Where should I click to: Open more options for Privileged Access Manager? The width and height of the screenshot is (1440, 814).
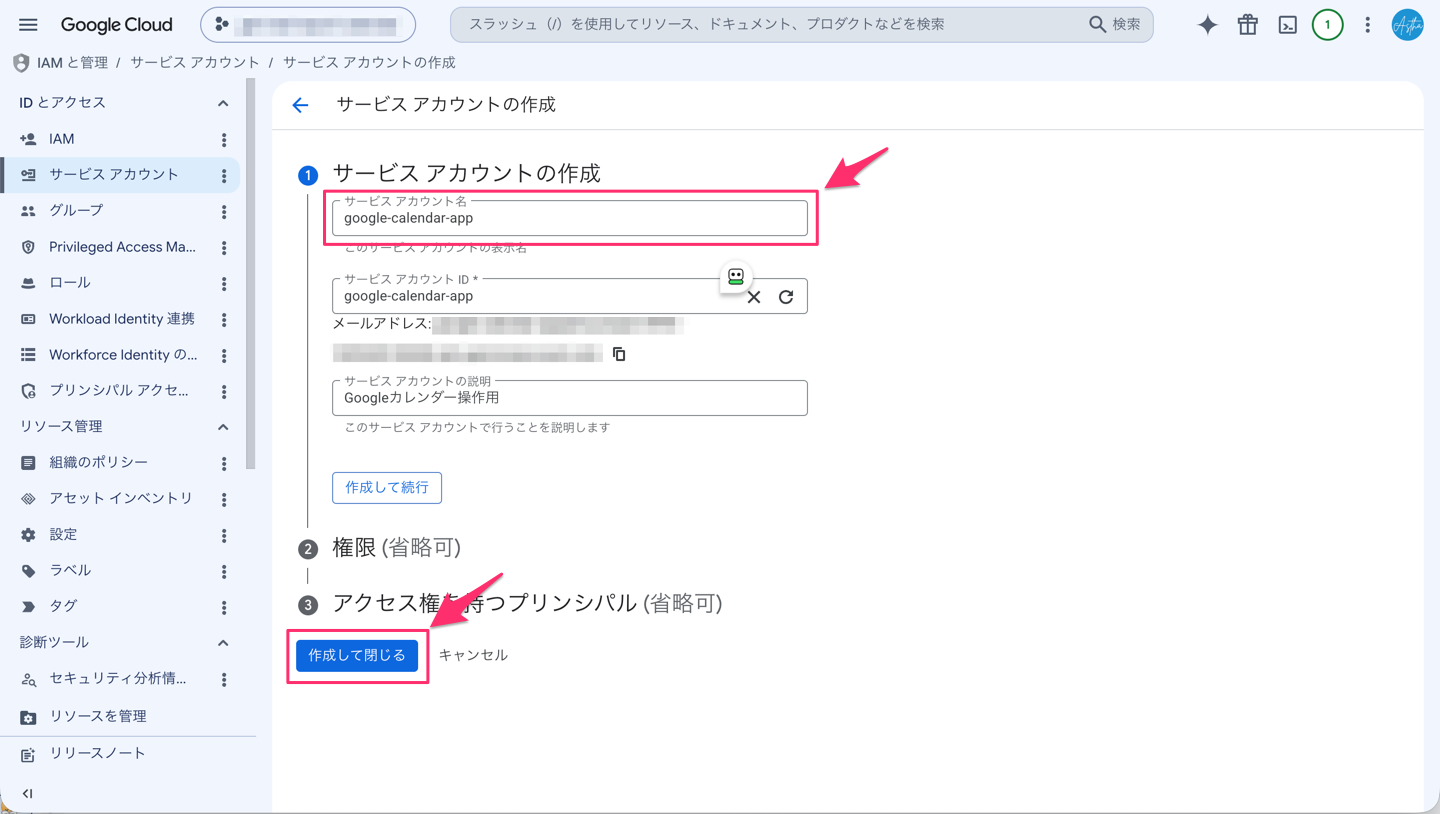(224, 248)
